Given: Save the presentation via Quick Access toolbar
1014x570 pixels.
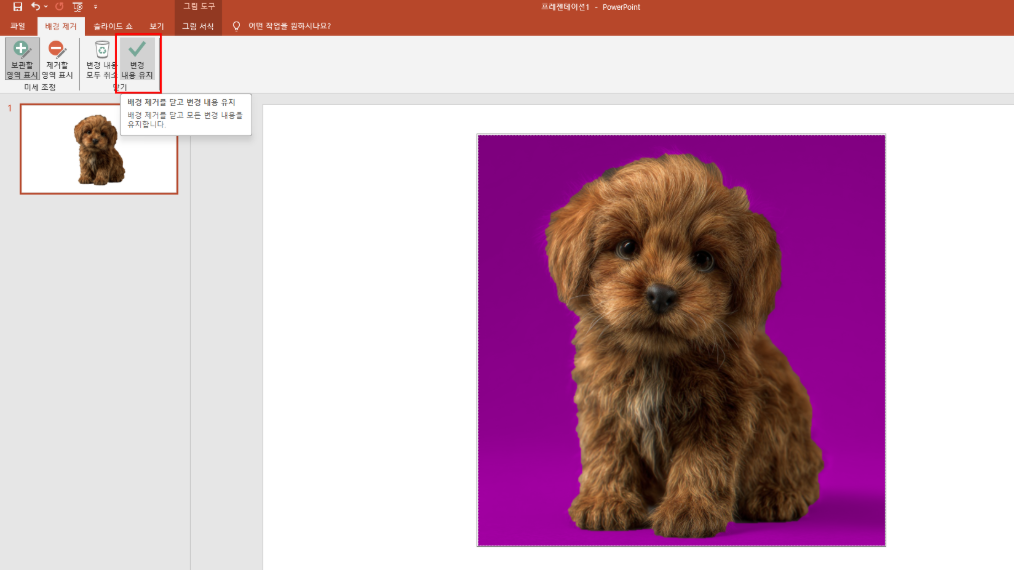Looking at the screenshot, I should [17, 6].
